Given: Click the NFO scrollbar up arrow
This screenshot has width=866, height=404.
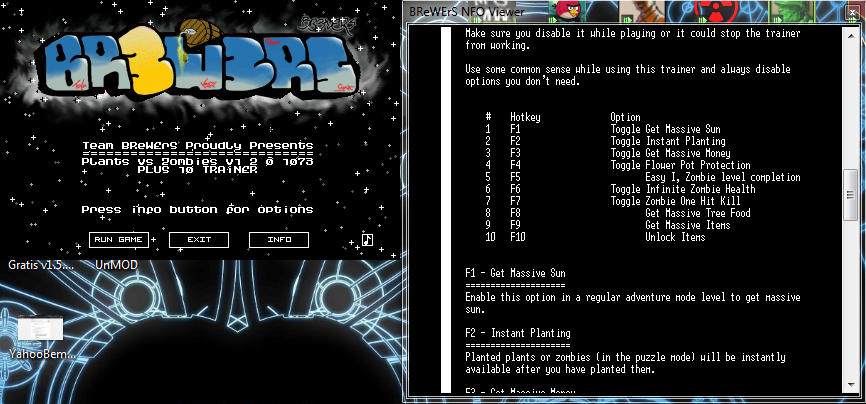Looking at the screenshot, I should click(x=850, y=34).
